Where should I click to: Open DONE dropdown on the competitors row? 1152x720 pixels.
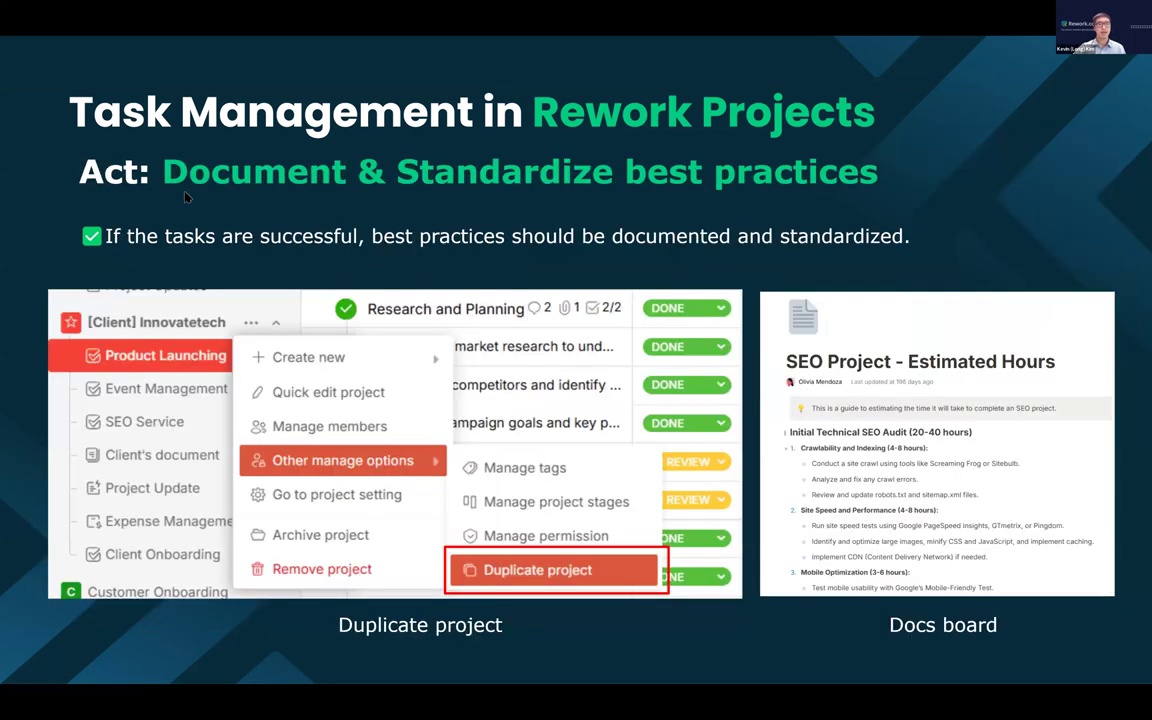tap(687, 384)
